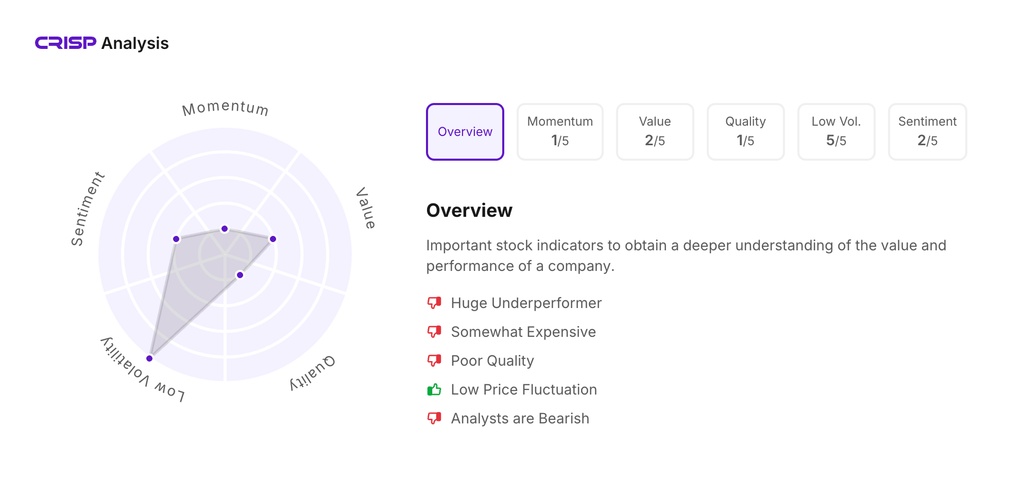
Task: Click the Value radar data point
Action: point(273,239)
